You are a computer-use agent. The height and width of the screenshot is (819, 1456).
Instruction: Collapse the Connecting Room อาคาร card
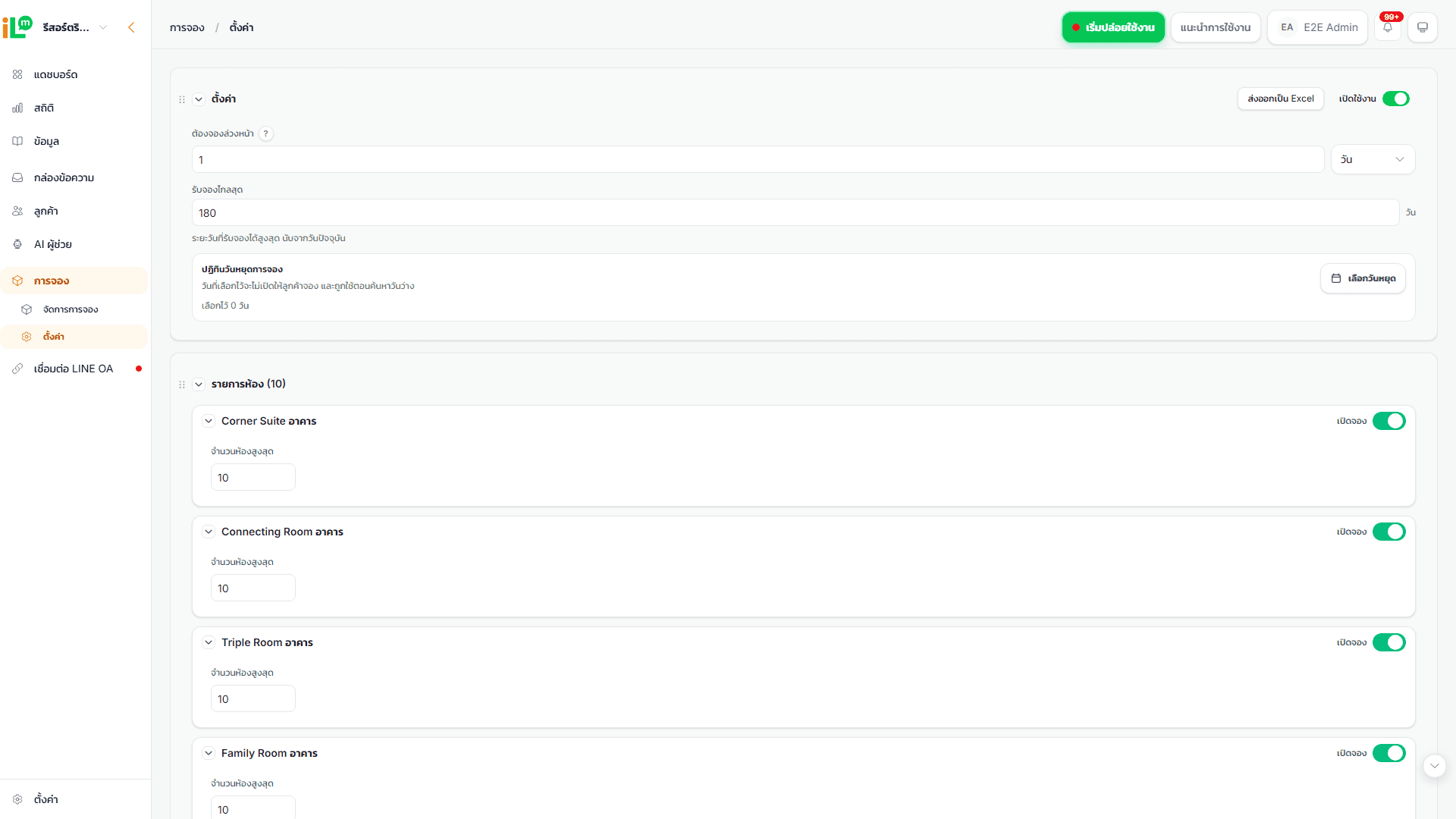click(x=209, y=532)
